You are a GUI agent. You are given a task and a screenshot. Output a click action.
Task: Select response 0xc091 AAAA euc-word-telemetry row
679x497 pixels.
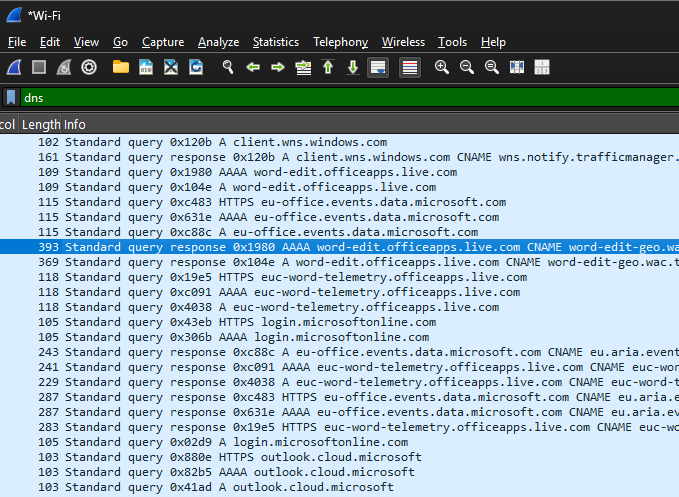(x=340, y=367)
